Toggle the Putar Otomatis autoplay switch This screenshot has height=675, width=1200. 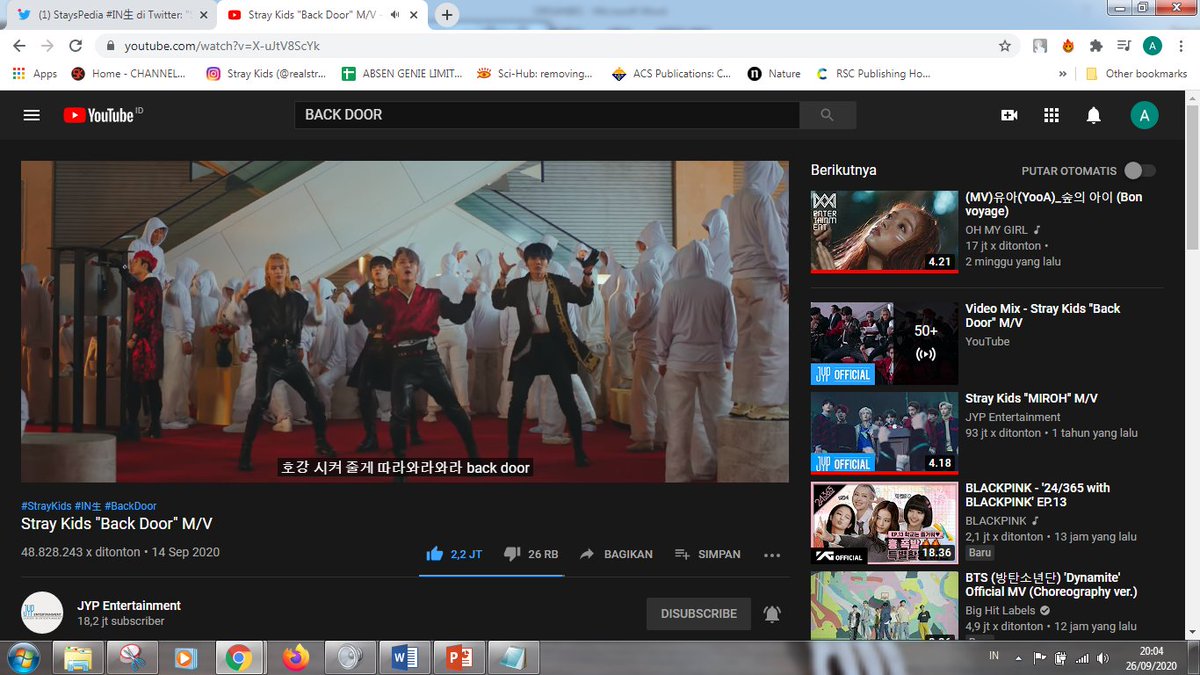click(1139, 171)
